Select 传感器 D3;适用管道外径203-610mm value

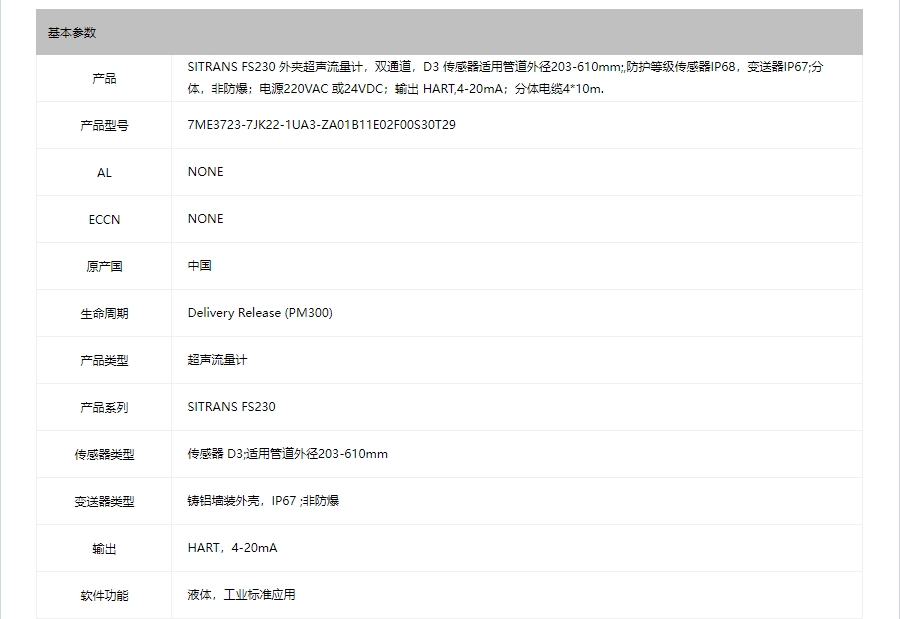pyautogui.click(x=288, y=454)
